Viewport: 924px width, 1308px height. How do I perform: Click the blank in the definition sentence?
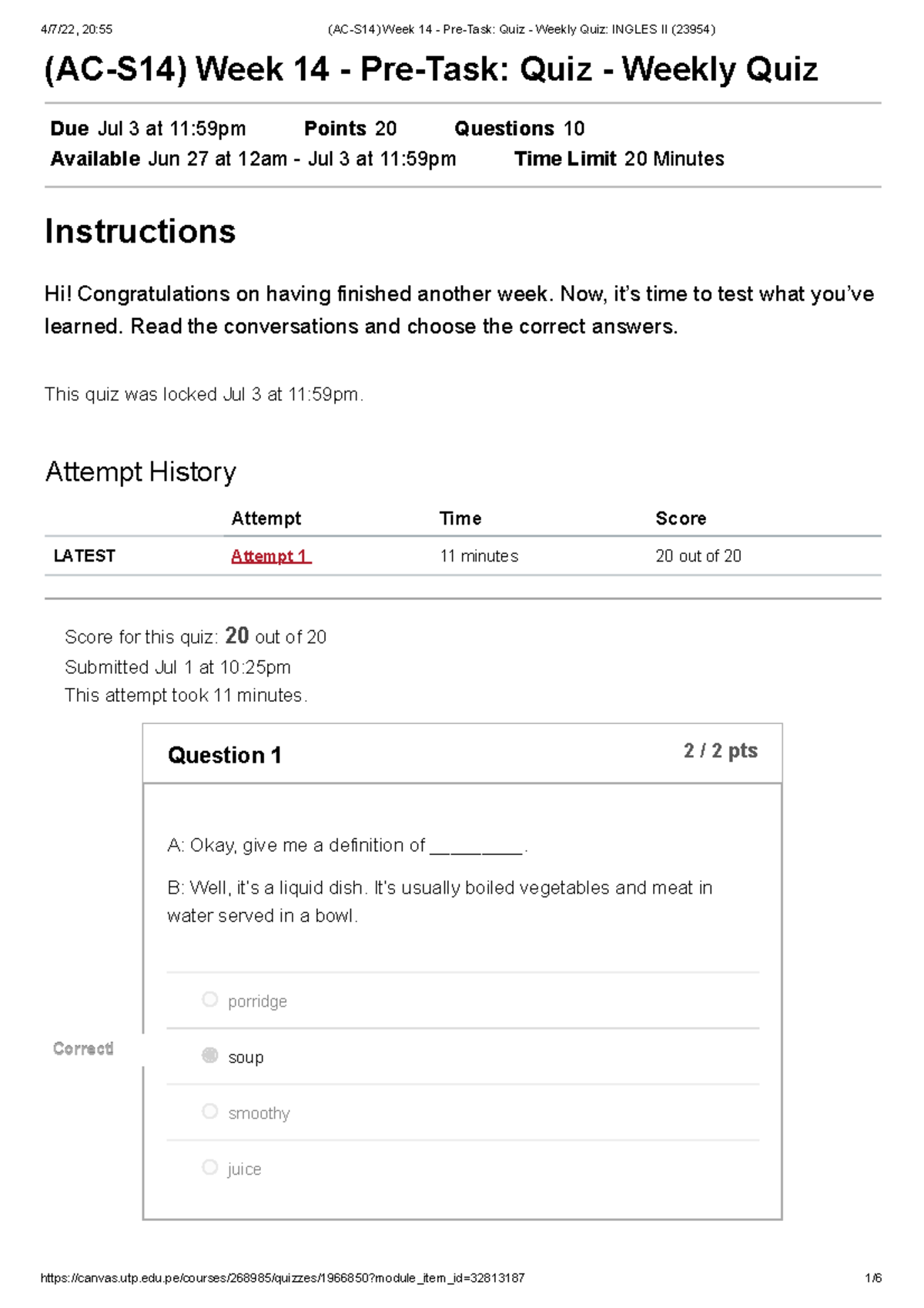pyautogui.click(x=476, y=847)
